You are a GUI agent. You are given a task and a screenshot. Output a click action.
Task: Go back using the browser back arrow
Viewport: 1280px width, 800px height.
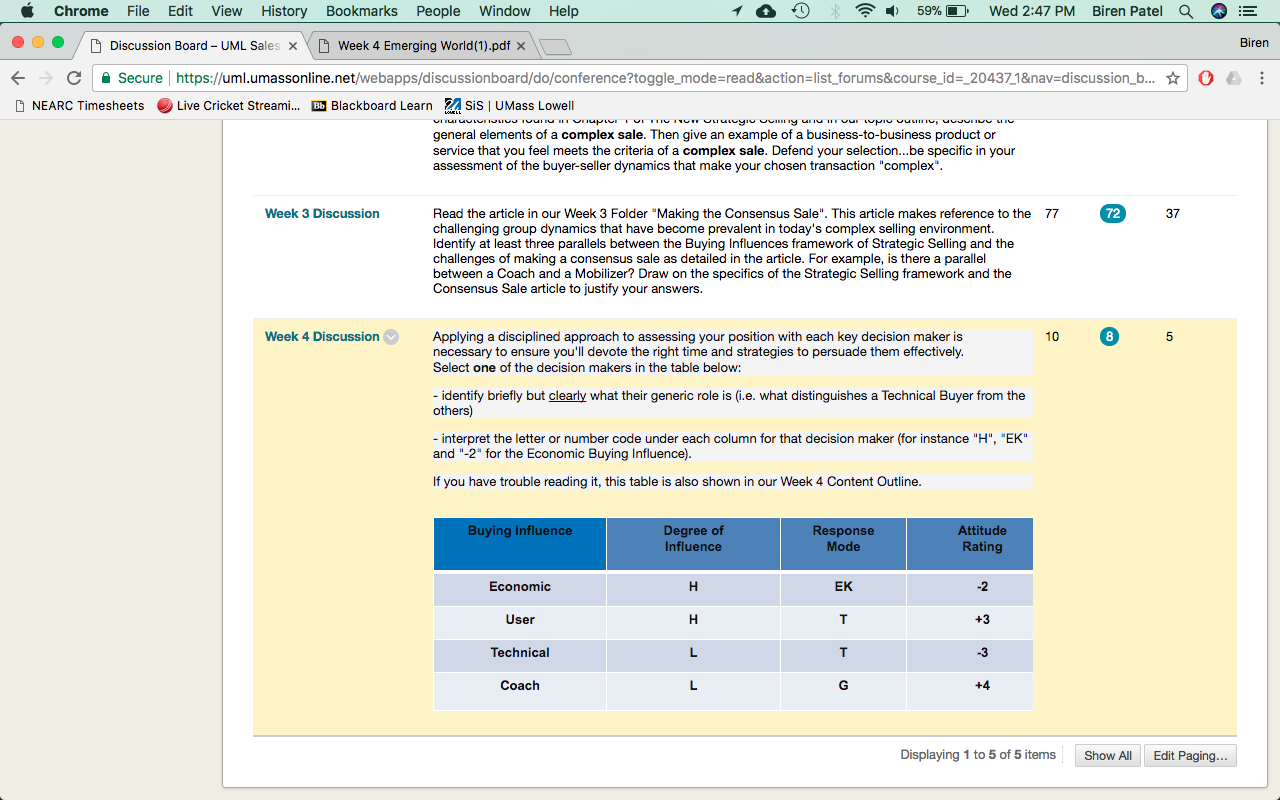[18, 78]
